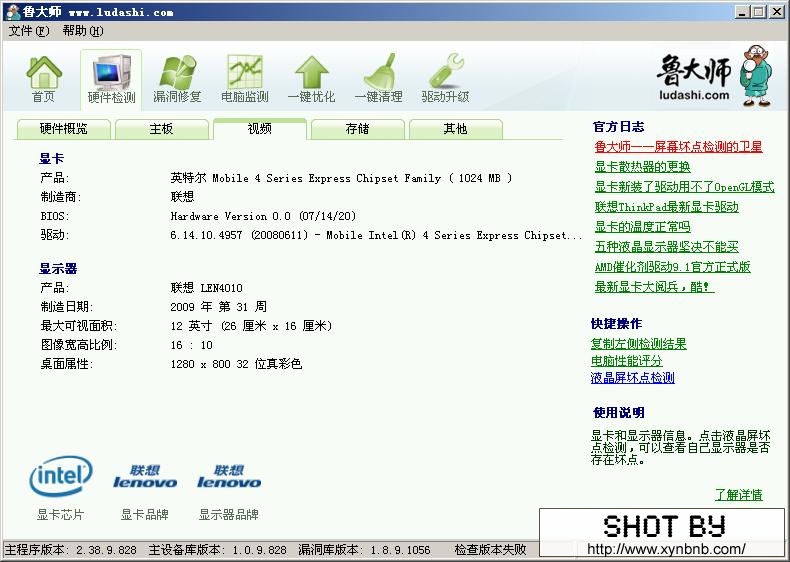Click 复制左侧检测结果 quick action

[x=638, y=344]
